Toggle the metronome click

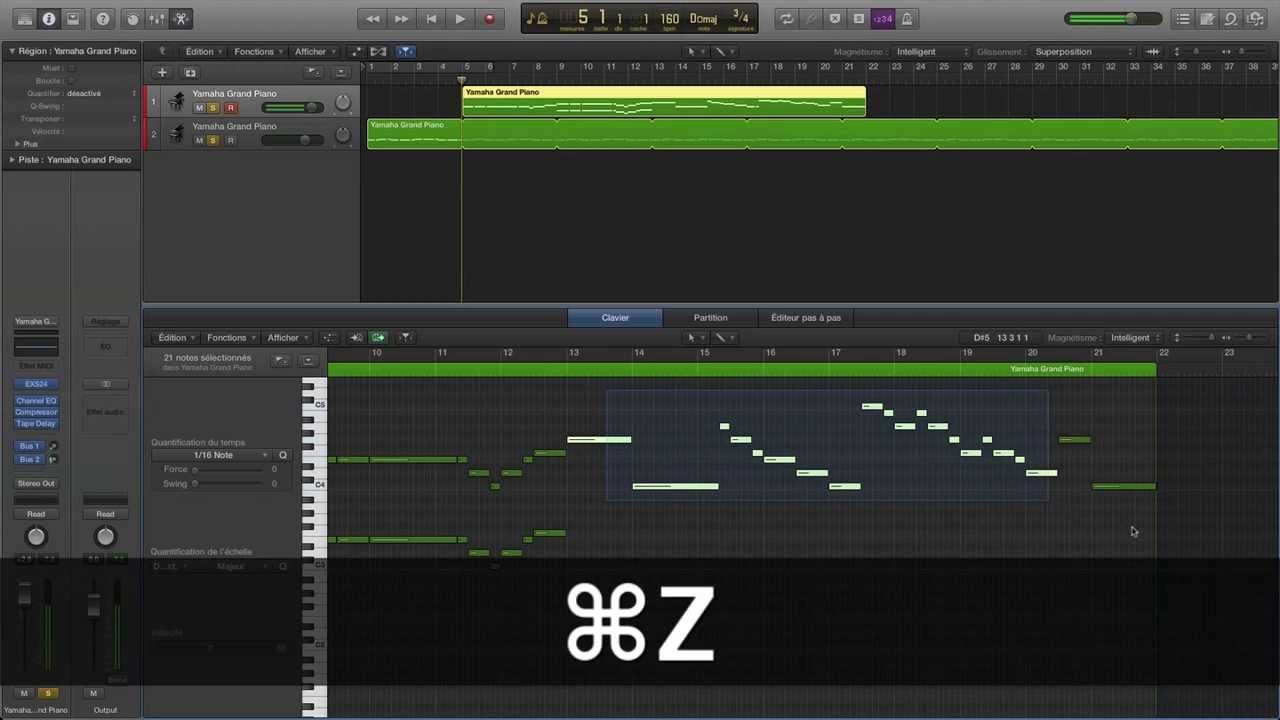coord(907,19)
